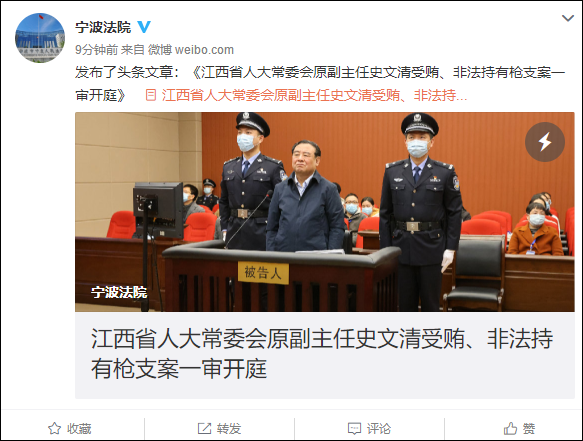Click the article card title 江西省人大常委会原副主任
Screen dimensions: 583x441
[x=322, y=353]
